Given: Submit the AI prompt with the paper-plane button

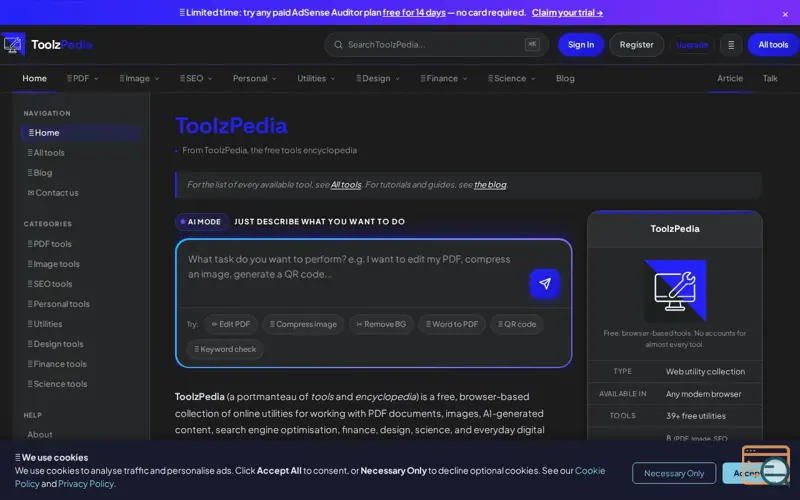Looking at the screenshot, I should click(545, 284).
